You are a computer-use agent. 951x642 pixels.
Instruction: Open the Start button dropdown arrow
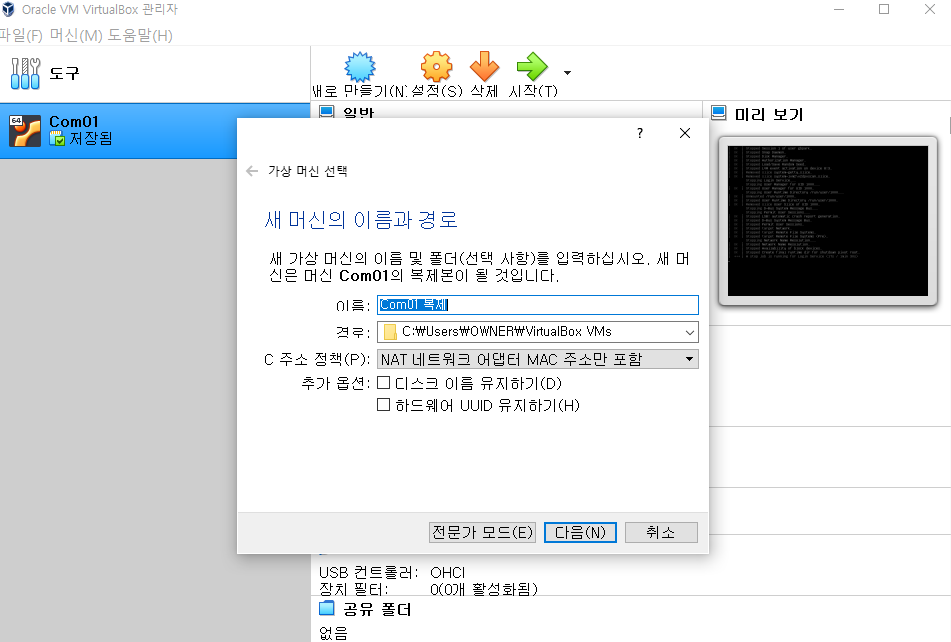567,73
